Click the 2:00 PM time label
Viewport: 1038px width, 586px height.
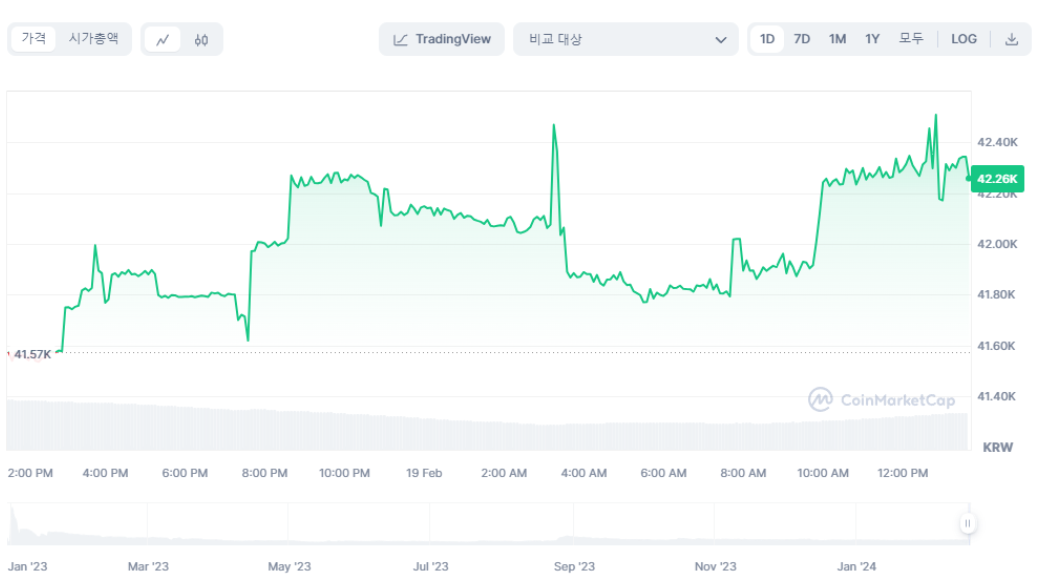coord(30,473)
